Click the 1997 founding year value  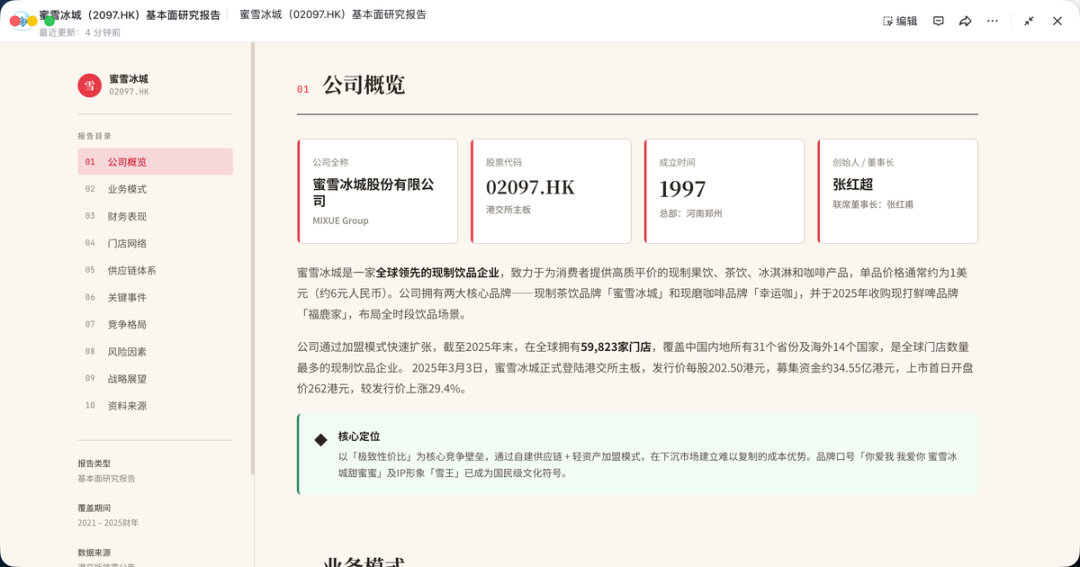click(x=682, y=189)
